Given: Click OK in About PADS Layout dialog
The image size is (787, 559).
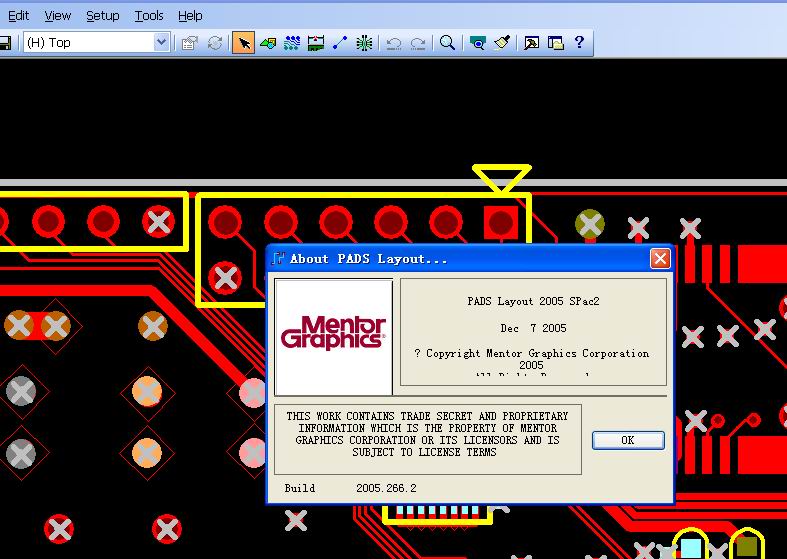Looking at the screenshot, I should 628,441.
